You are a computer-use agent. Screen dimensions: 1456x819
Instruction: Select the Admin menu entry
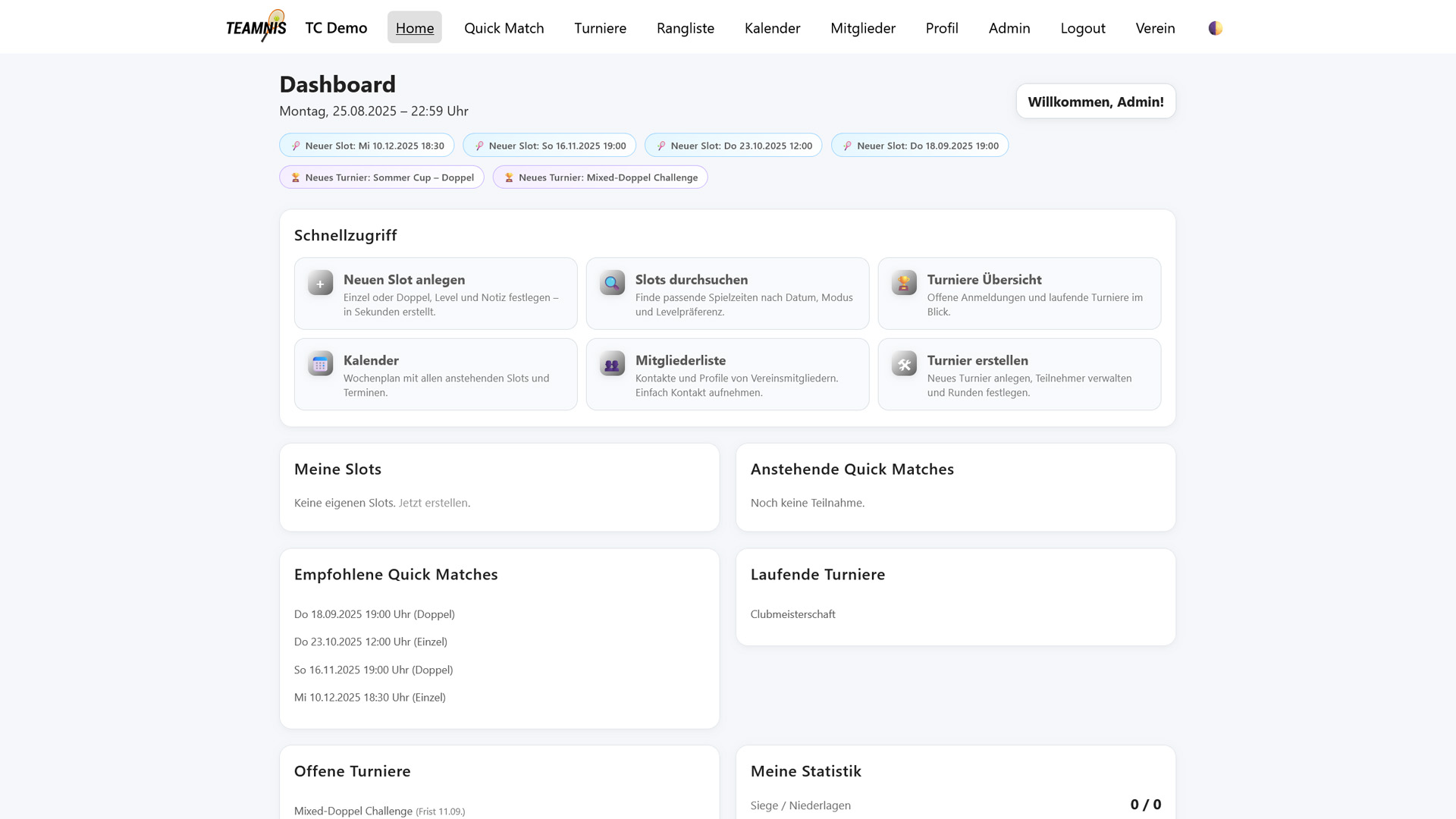pyautogui.click(x=1009, y=28)
